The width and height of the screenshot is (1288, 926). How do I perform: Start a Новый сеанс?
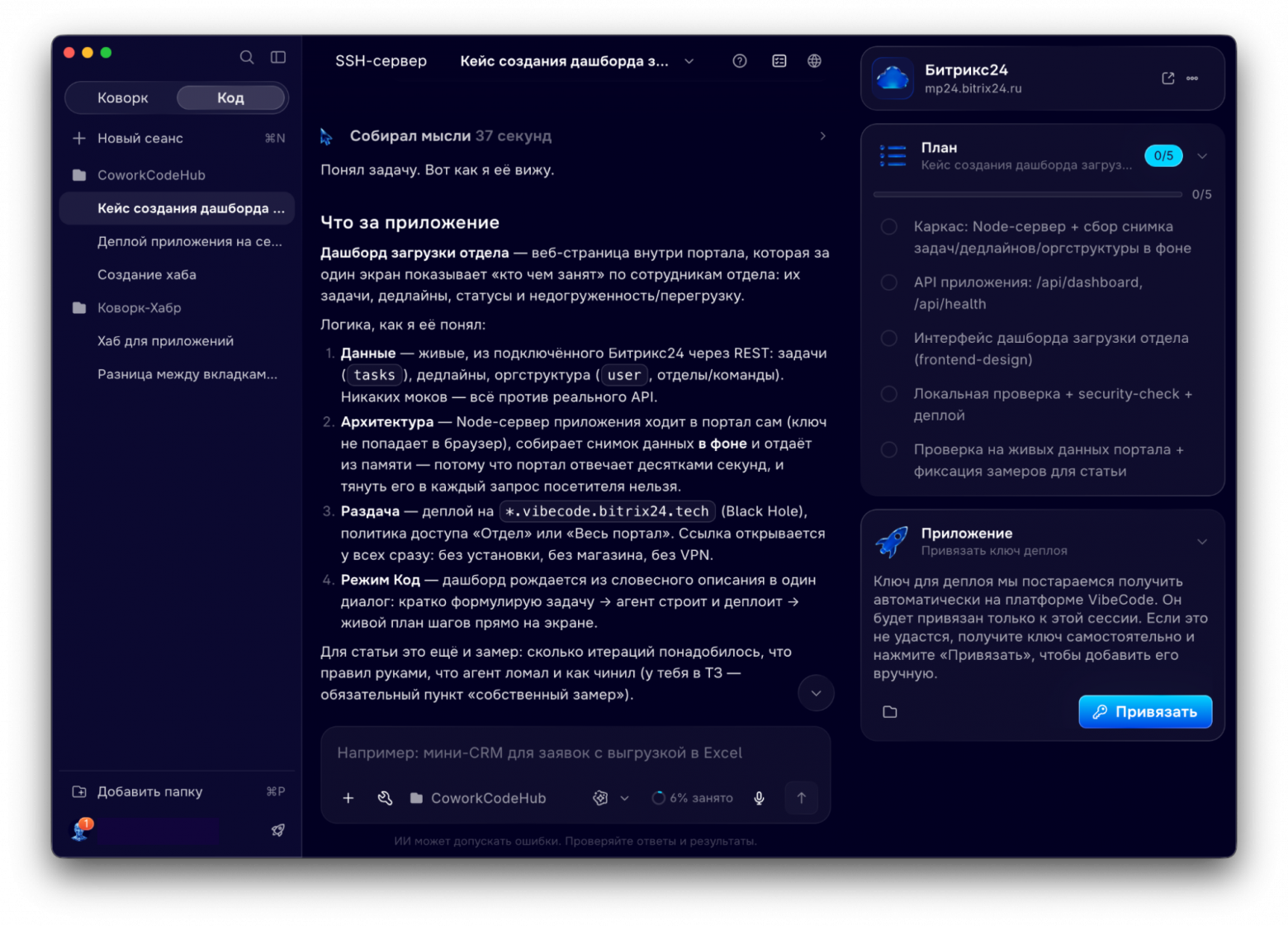coord(177,138)
